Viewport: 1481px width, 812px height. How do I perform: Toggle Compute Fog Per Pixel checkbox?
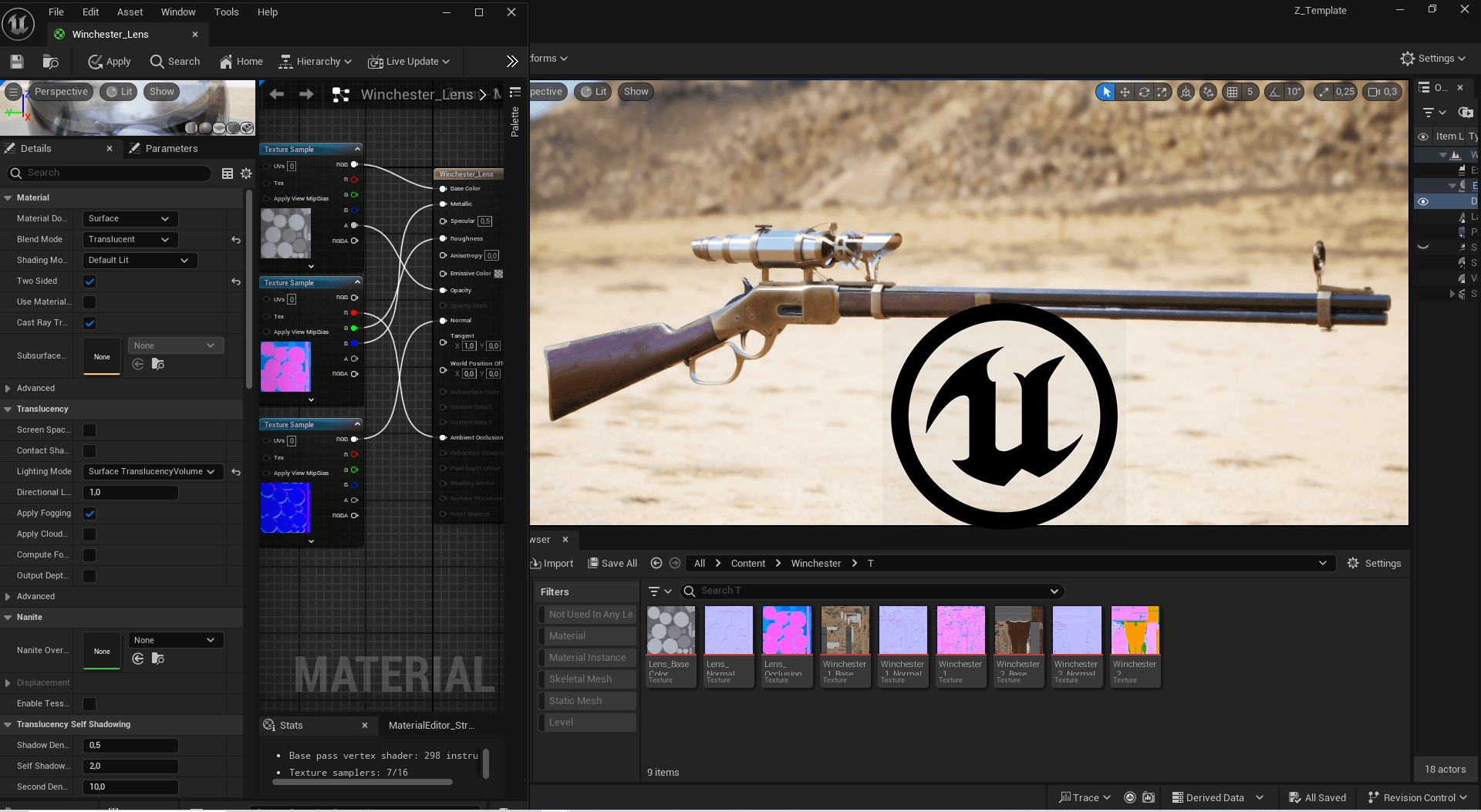[89, 555]
